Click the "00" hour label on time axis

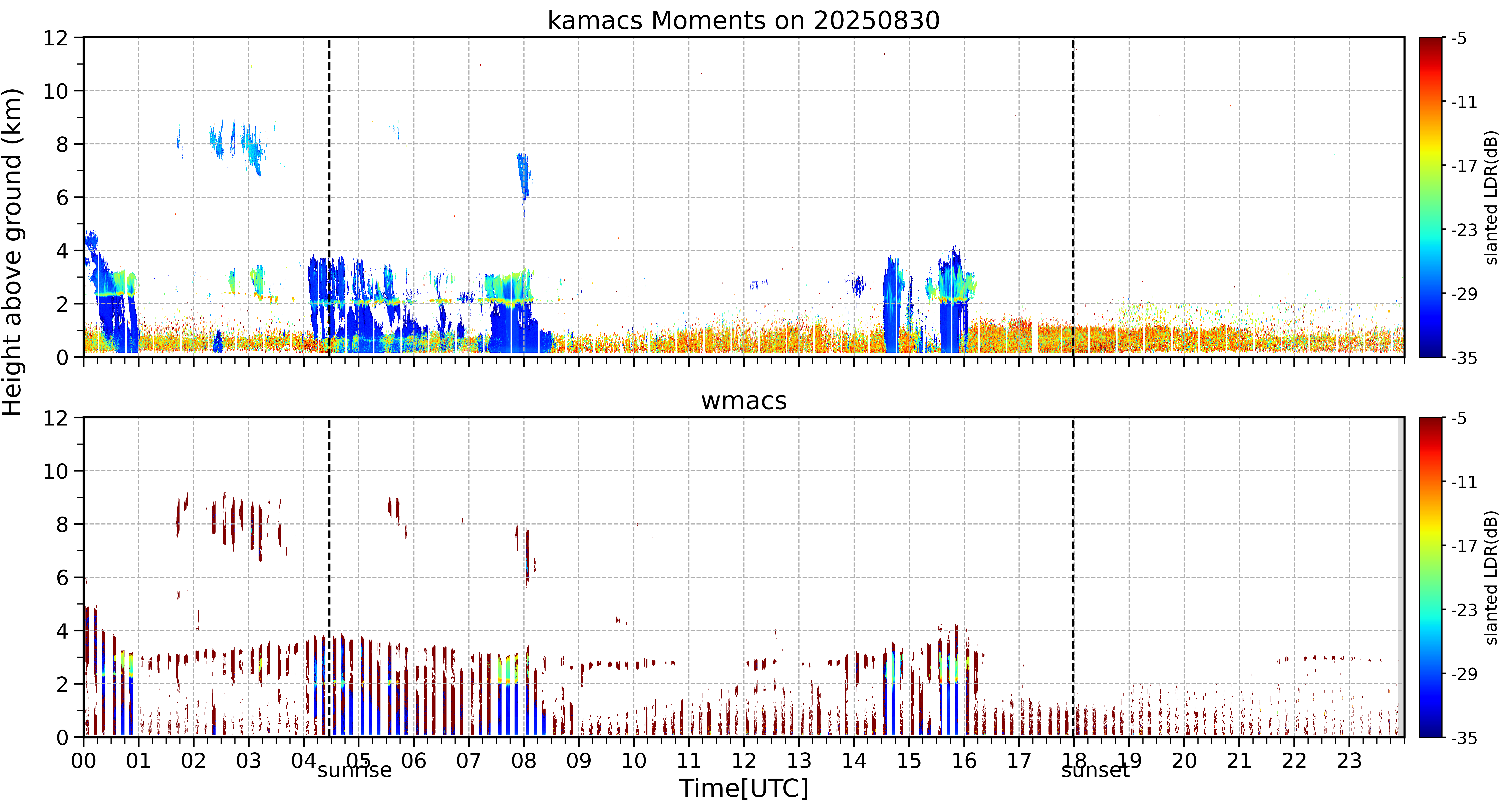coord(84,761)
